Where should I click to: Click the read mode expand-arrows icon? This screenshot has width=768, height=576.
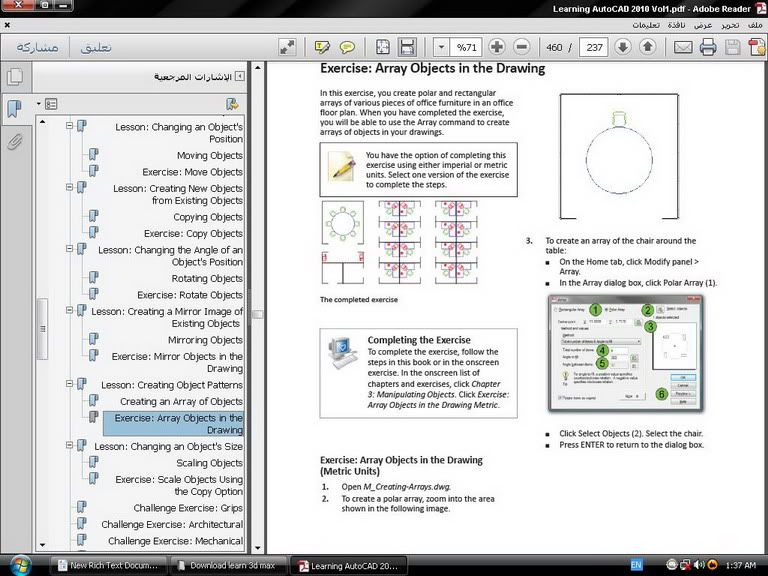pyautogui.click(x=287, y=48)
